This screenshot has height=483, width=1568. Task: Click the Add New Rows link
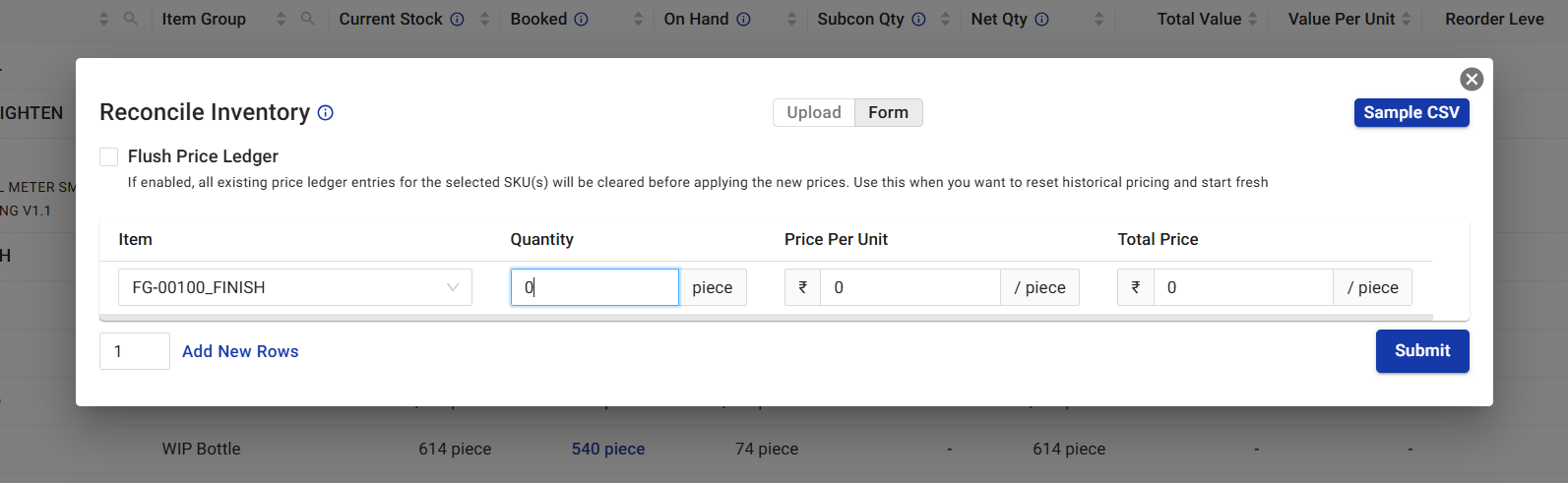(x=240, y=351)
